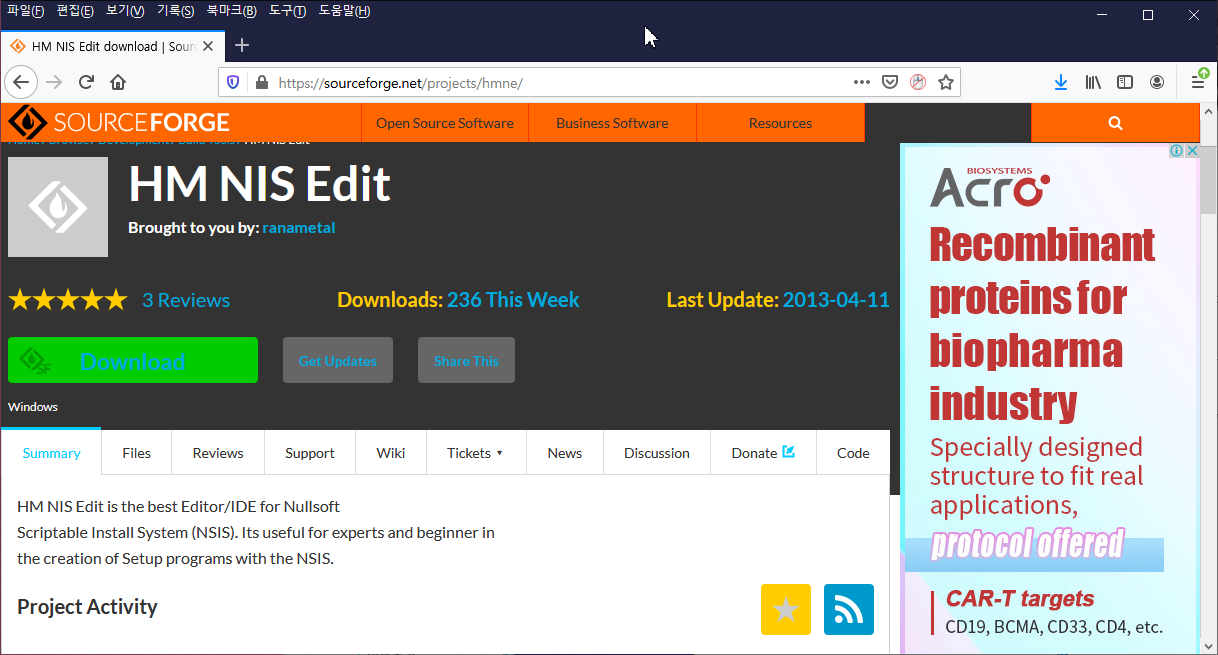The width and height of the screenshot is (1218, 655).
Task: Open the blue RSS feed icon
Action: tap(849, 609)
